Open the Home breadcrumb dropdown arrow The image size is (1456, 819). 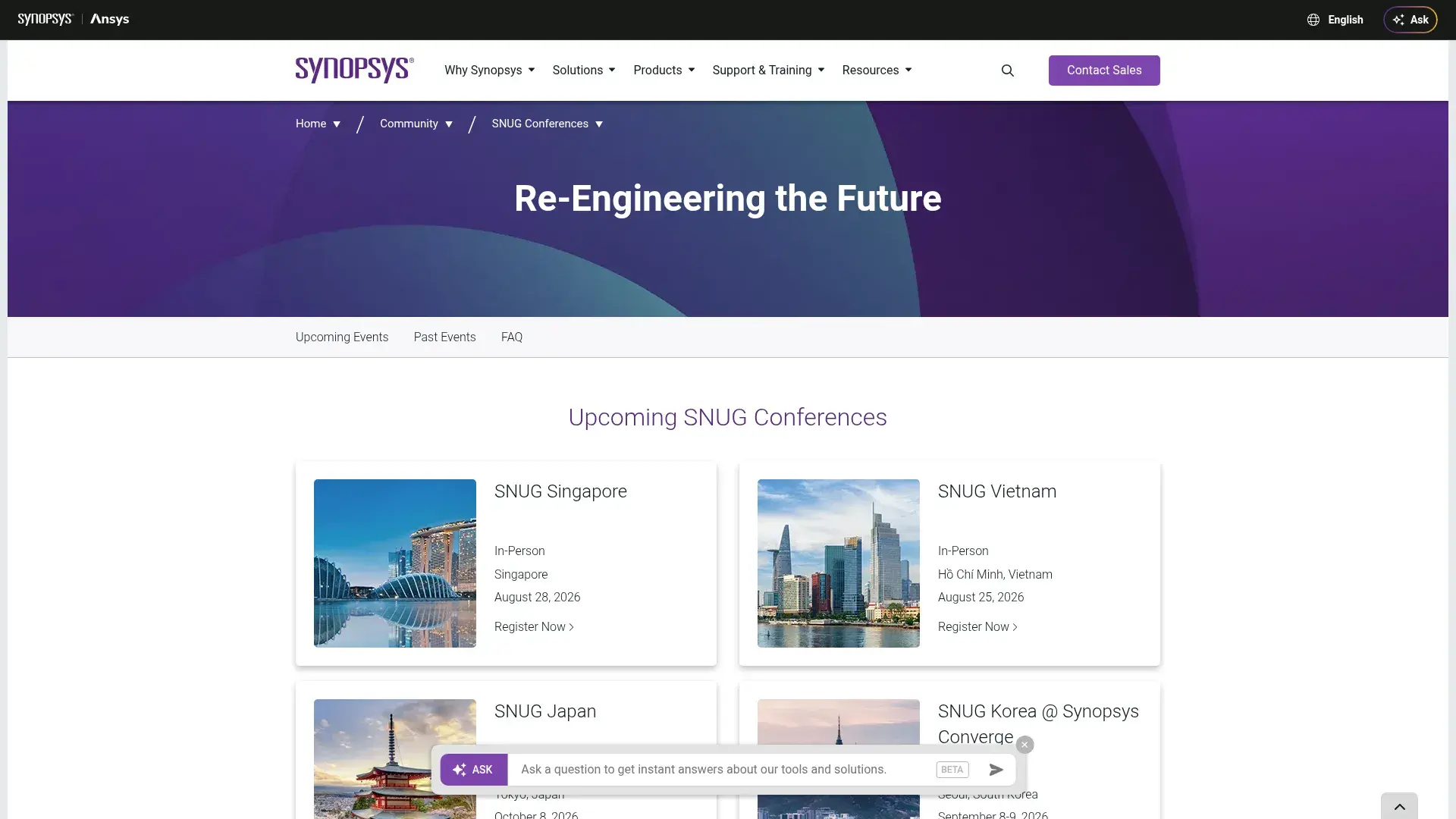pyautogui.click(x=337, y=124)
